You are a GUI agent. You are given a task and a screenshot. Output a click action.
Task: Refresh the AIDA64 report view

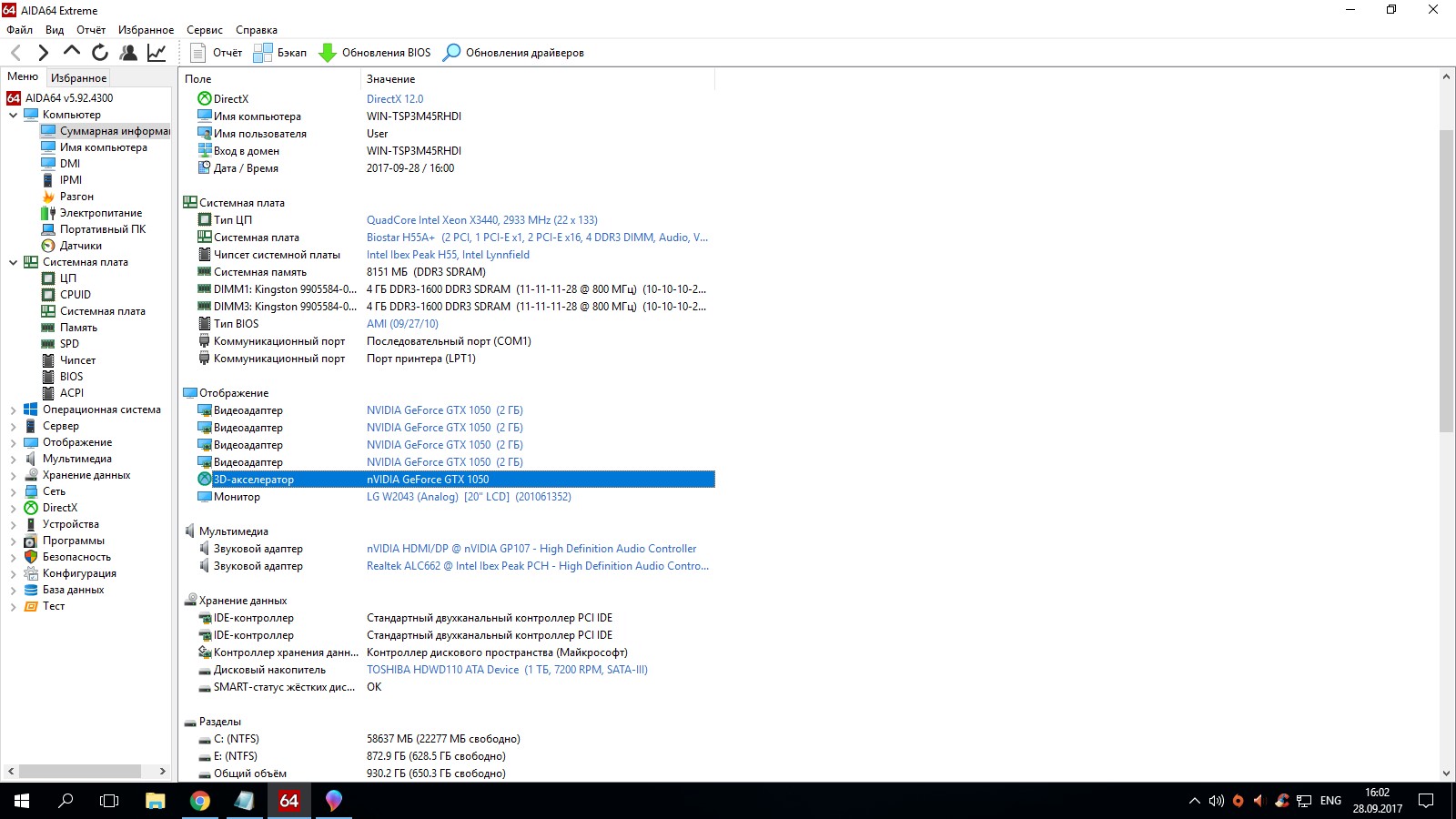(100, 53)
